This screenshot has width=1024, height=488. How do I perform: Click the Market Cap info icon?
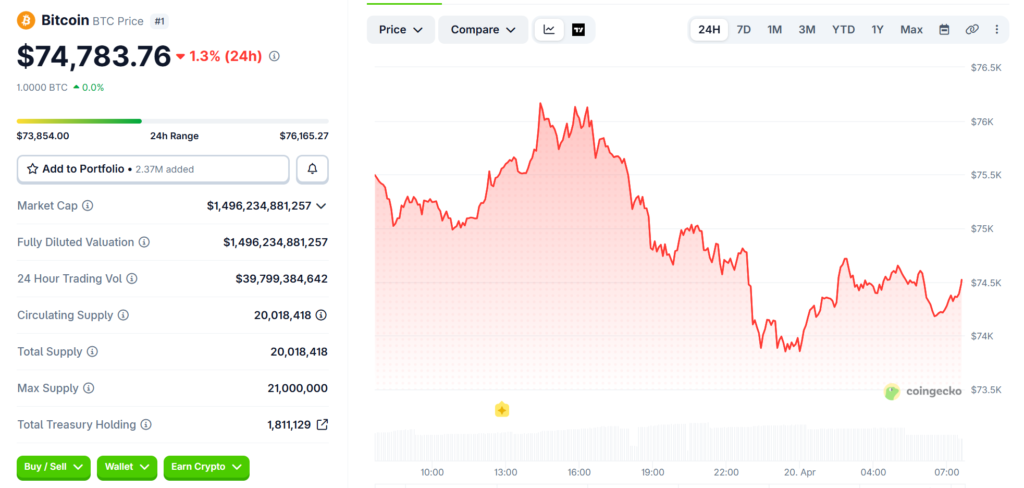point(88,206)
